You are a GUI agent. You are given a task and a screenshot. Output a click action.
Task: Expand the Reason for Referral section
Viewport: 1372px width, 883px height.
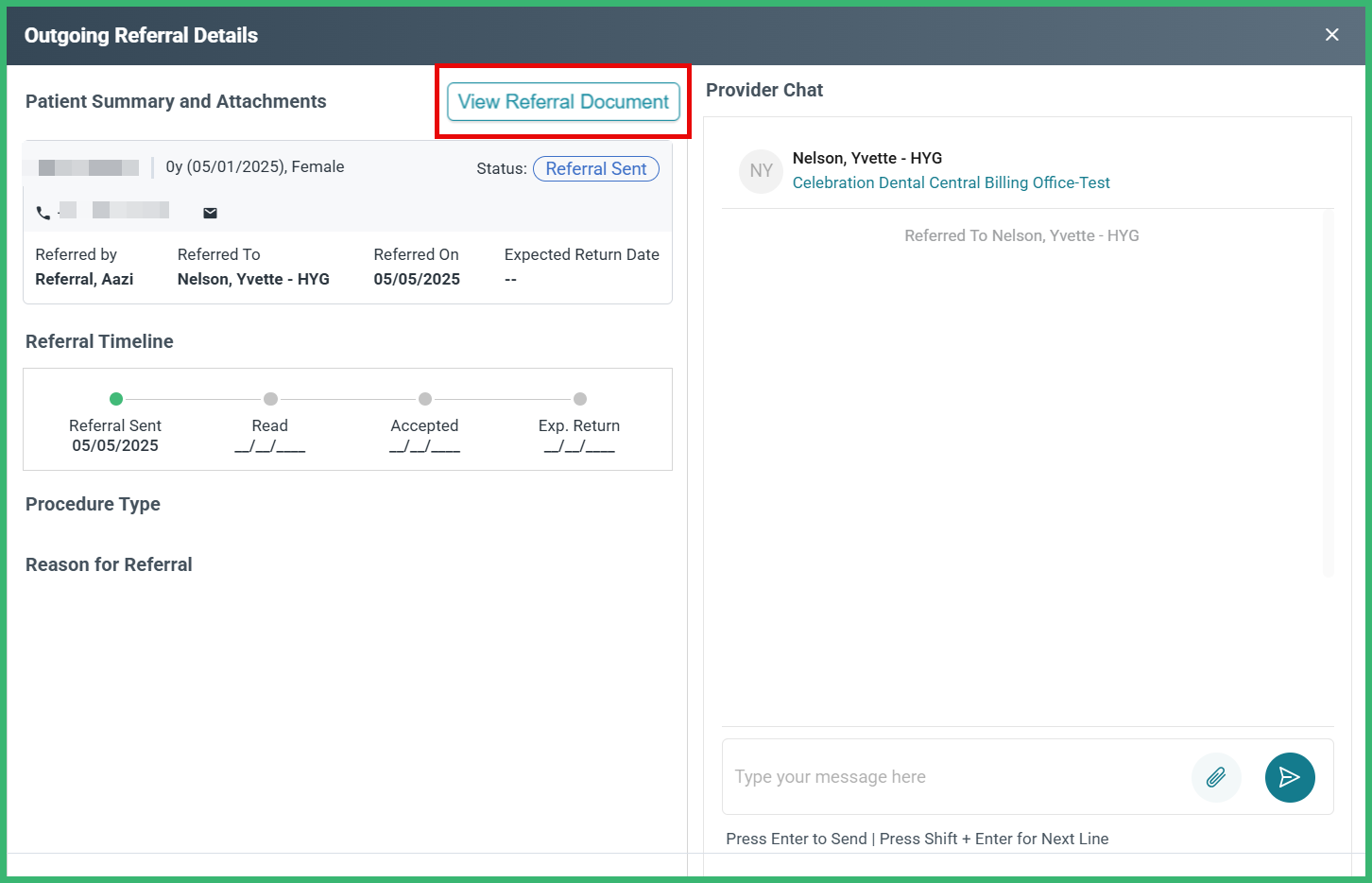pos(109,564)
